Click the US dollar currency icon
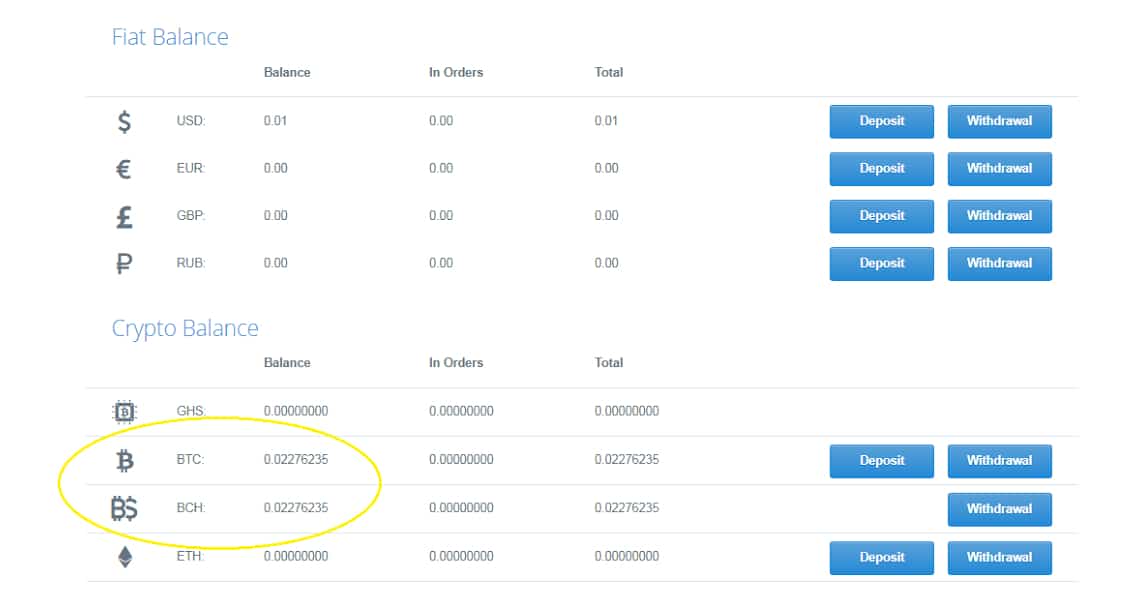This screenshot has width=1125, height=593. [124, 121]
